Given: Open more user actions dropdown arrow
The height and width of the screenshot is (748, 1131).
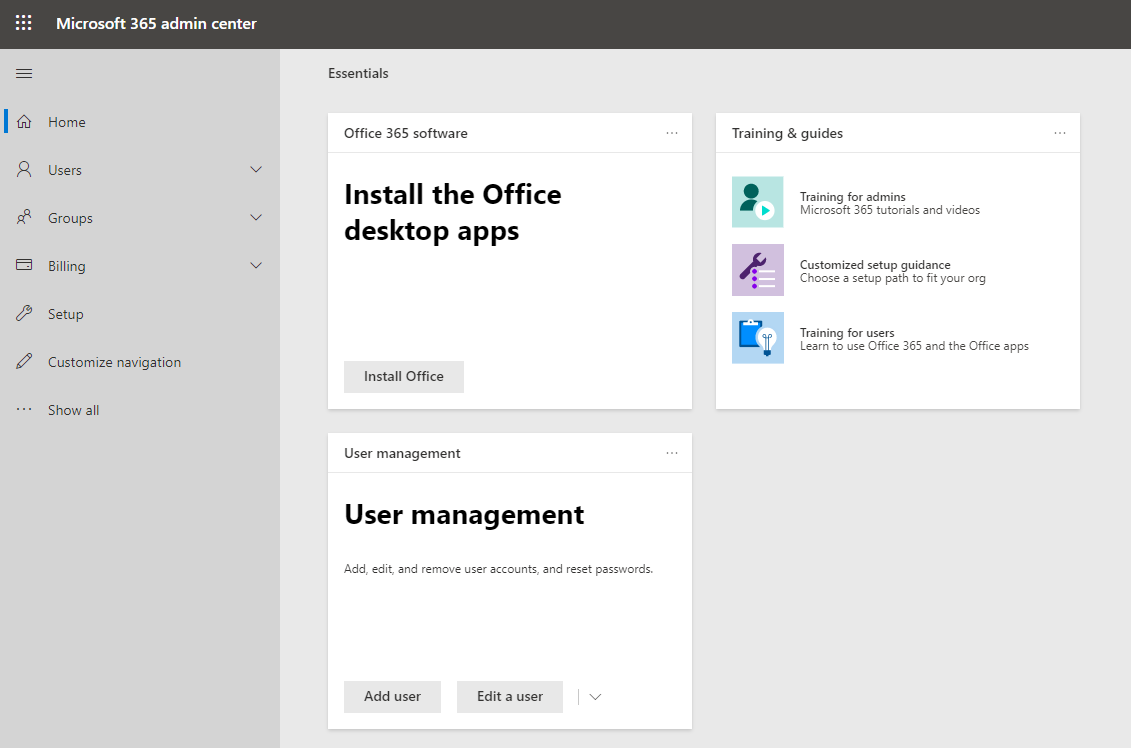Looking at the screenshot, I should pos(595,697).
